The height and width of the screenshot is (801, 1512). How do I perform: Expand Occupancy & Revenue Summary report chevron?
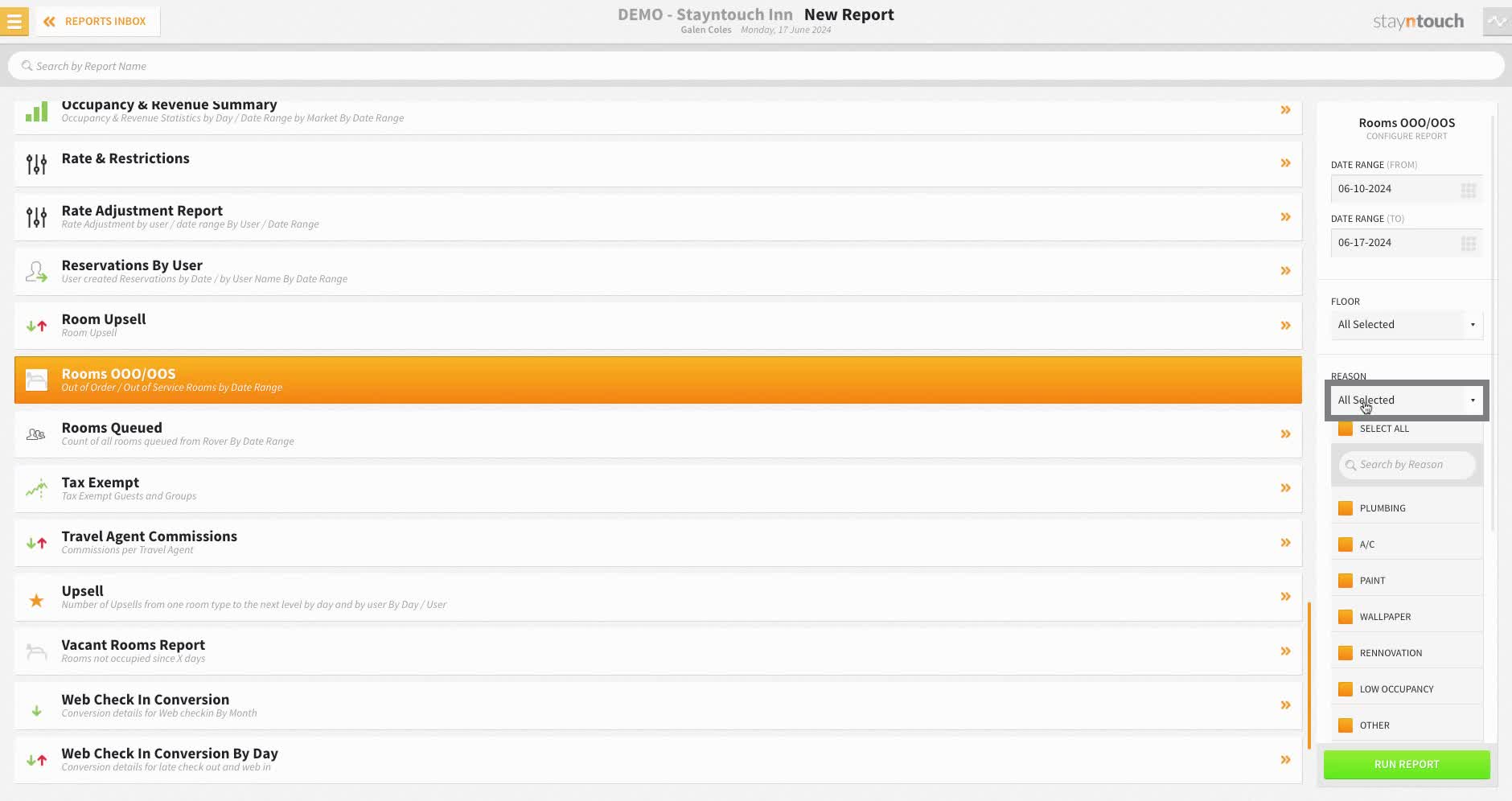tap(1285, 110)
